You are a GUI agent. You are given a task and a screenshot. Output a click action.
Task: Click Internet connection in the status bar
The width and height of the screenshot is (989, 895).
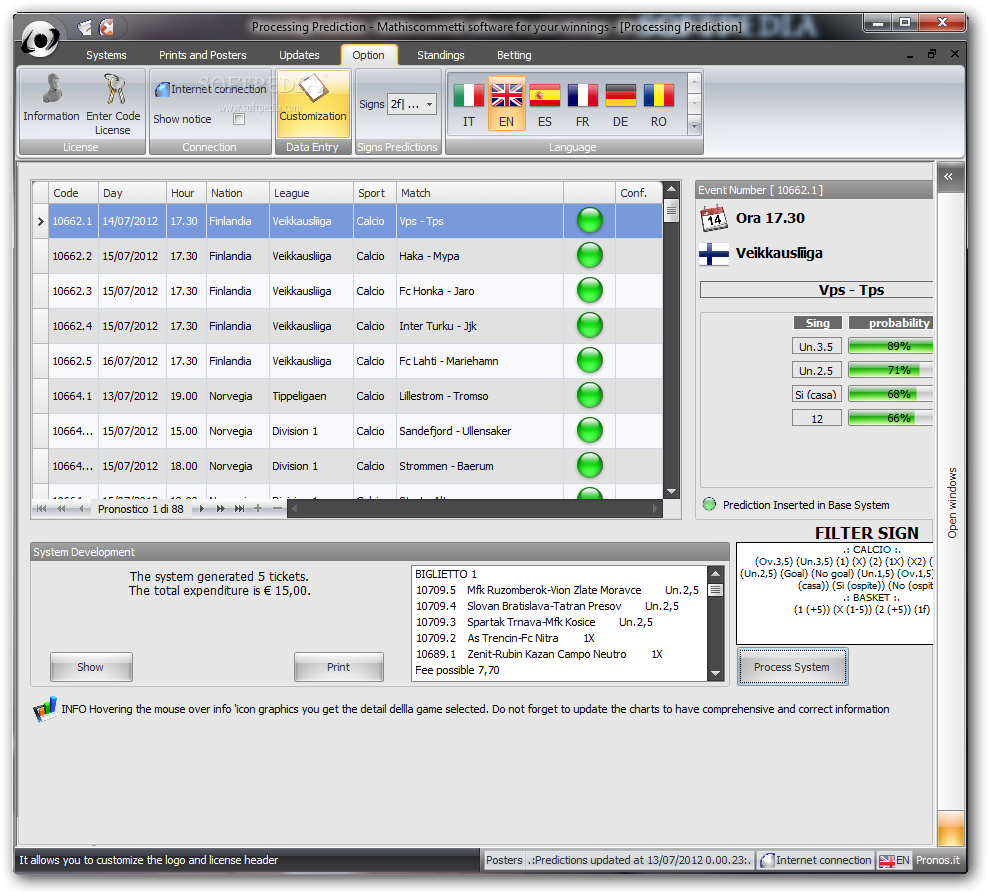[816, 860]
